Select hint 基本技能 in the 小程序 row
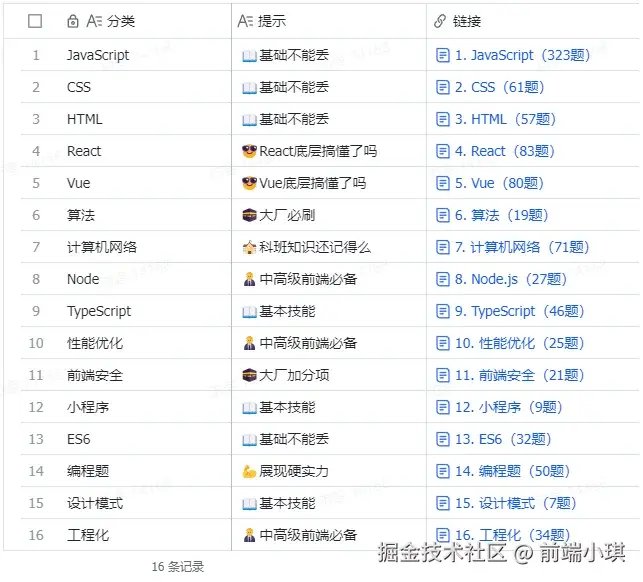The width and height of the screenshot is (643, 582). coord(287,407)
